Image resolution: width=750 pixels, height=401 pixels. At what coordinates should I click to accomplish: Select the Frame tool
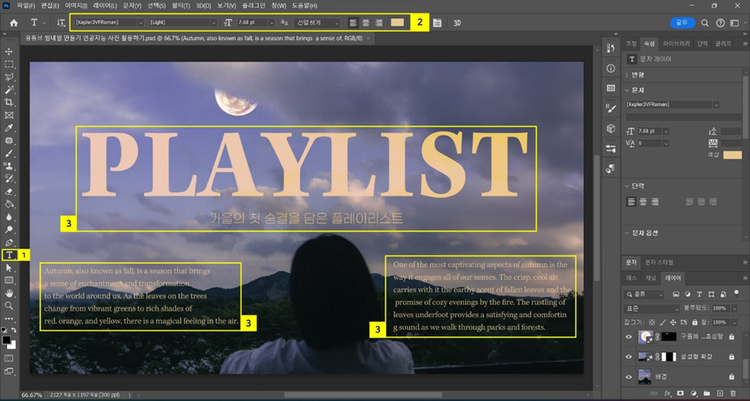click(x=9, y=115)
